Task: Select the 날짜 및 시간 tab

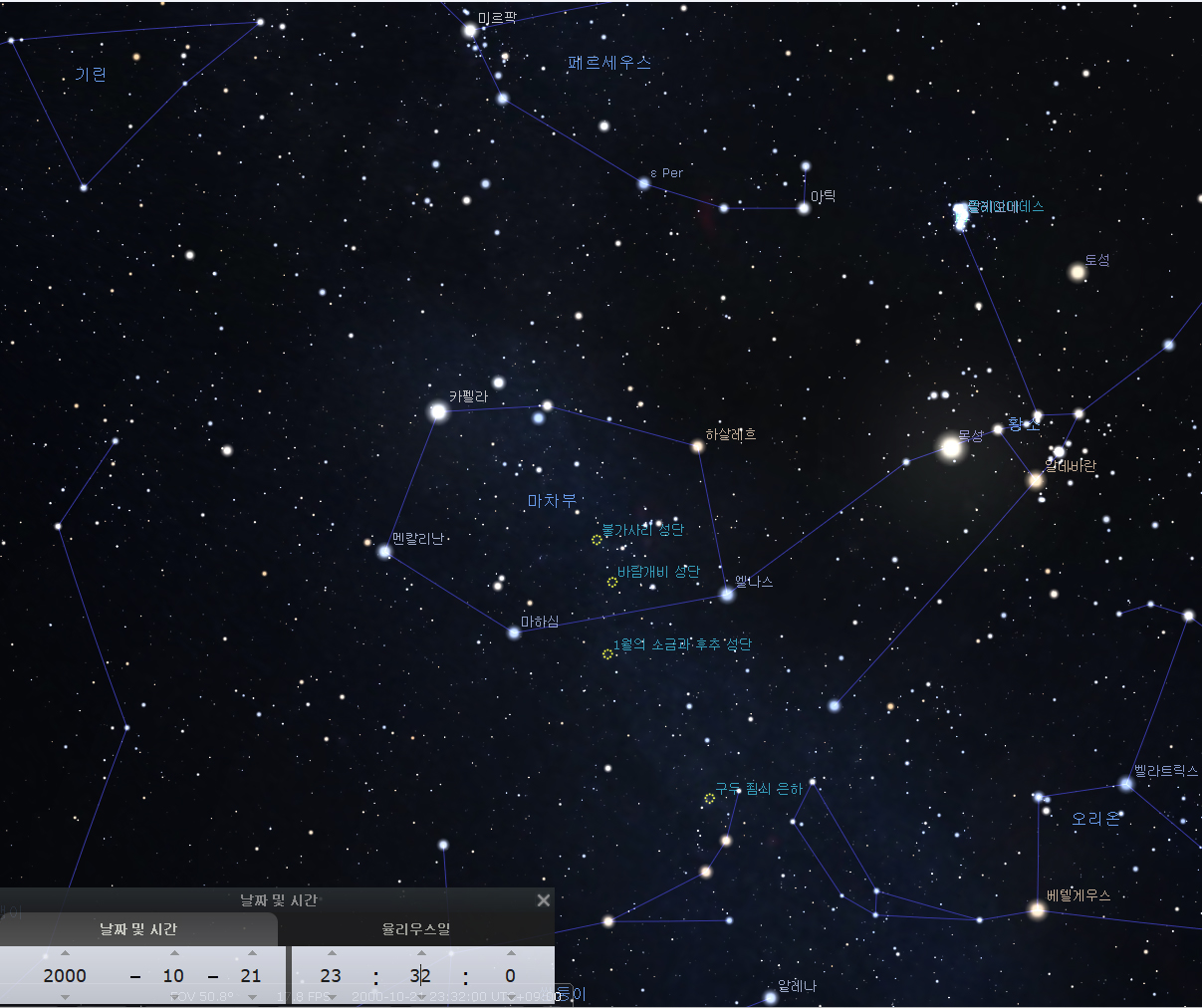Action: coord(138,928)
